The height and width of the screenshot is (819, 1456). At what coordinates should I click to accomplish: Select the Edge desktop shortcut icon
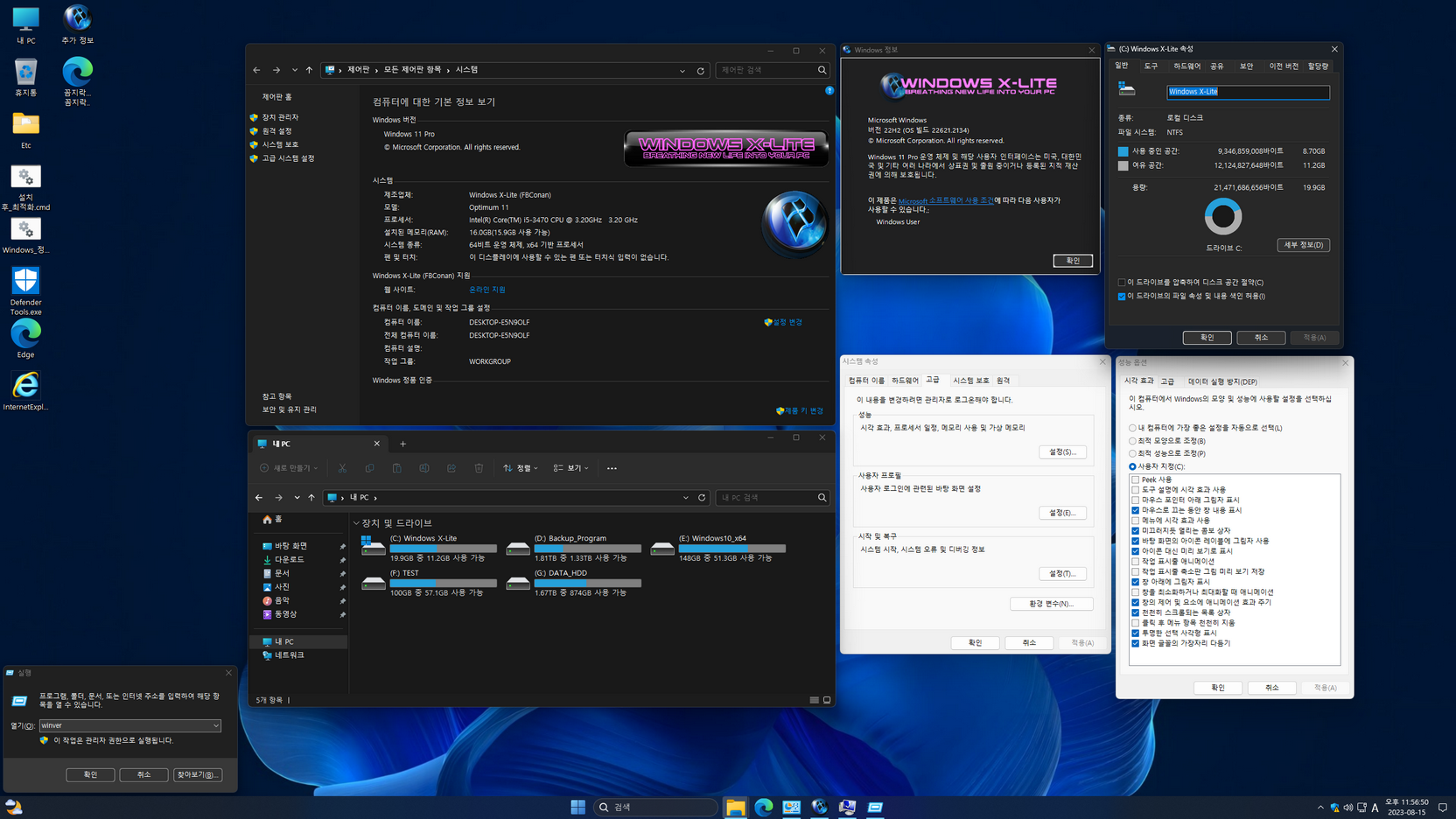[x=25, y=339]
